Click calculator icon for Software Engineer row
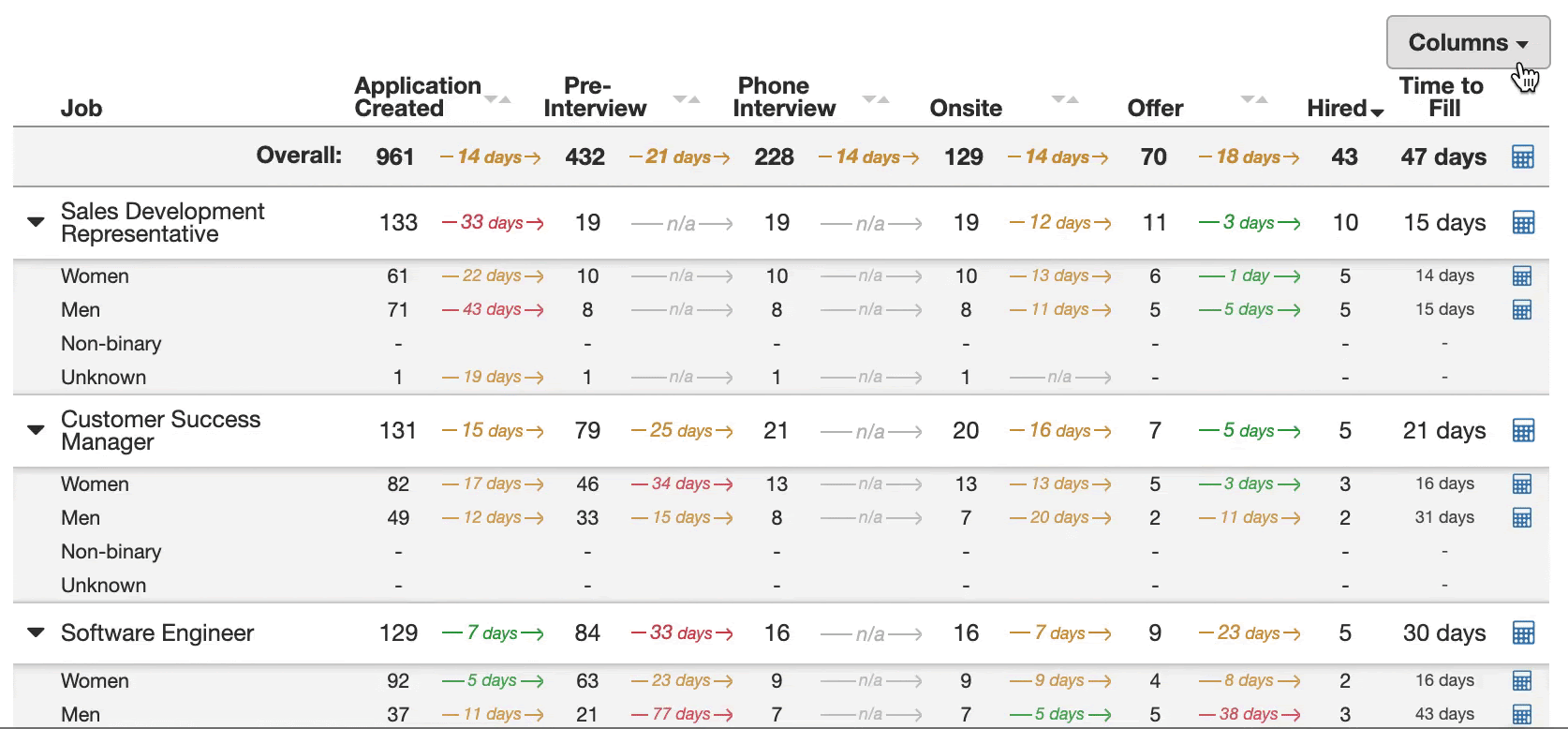1568x729 pixels. pos(1523,633)
